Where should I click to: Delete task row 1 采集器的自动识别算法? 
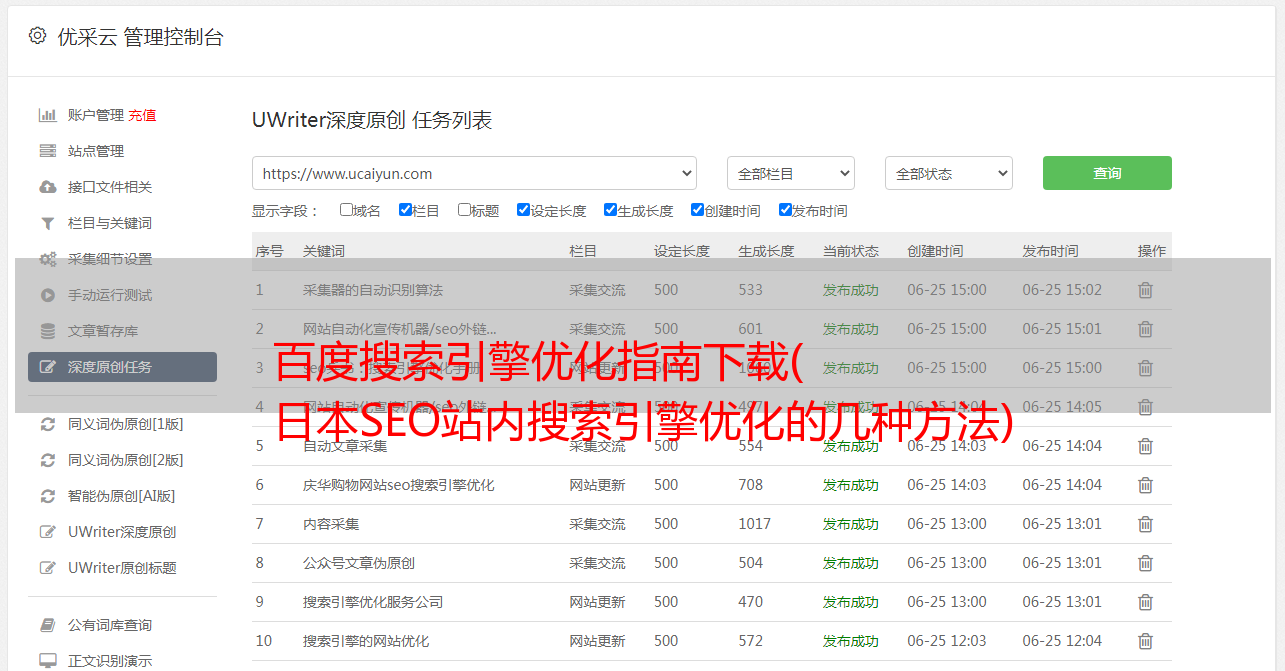coord(1145,290)
